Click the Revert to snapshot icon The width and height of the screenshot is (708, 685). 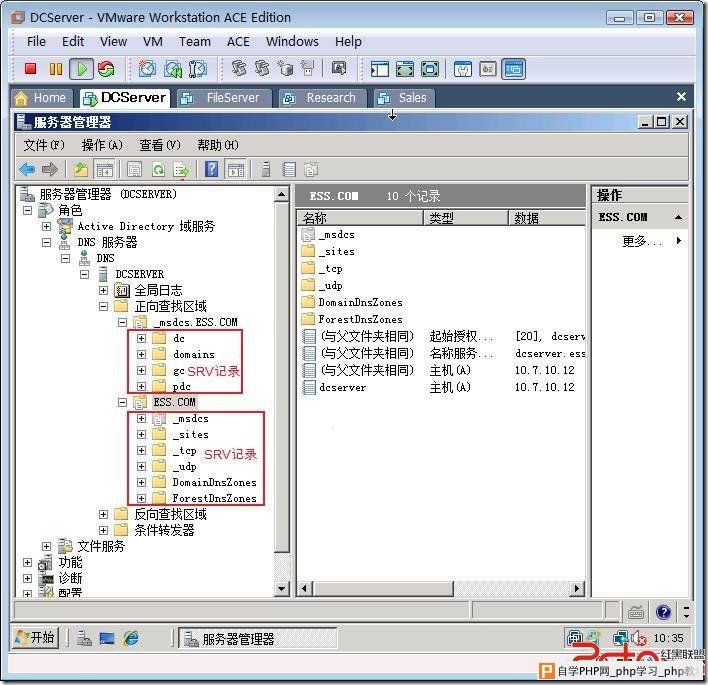(x=172, y=69)
